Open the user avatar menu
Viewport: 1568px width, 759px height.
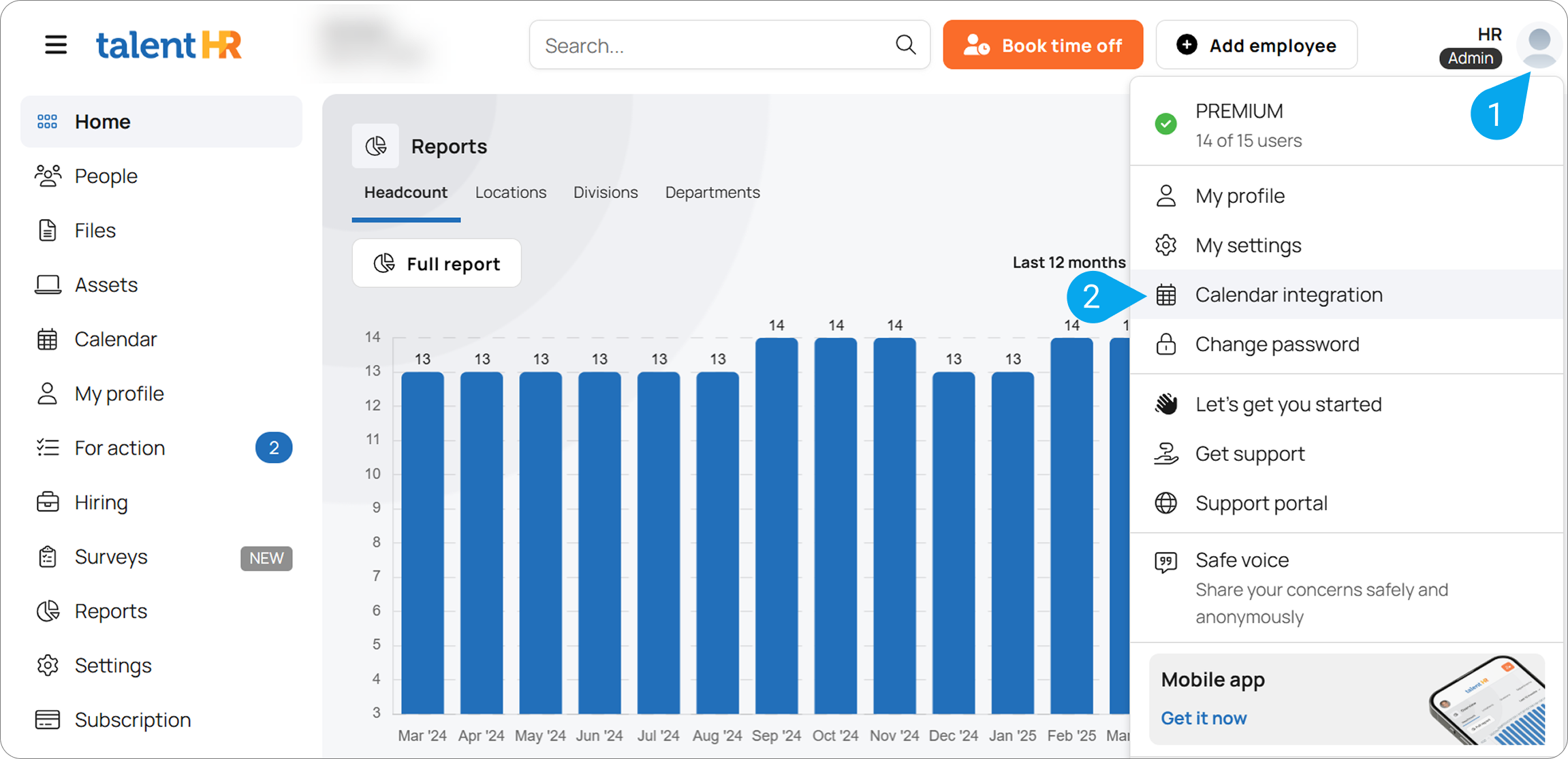1539,45
